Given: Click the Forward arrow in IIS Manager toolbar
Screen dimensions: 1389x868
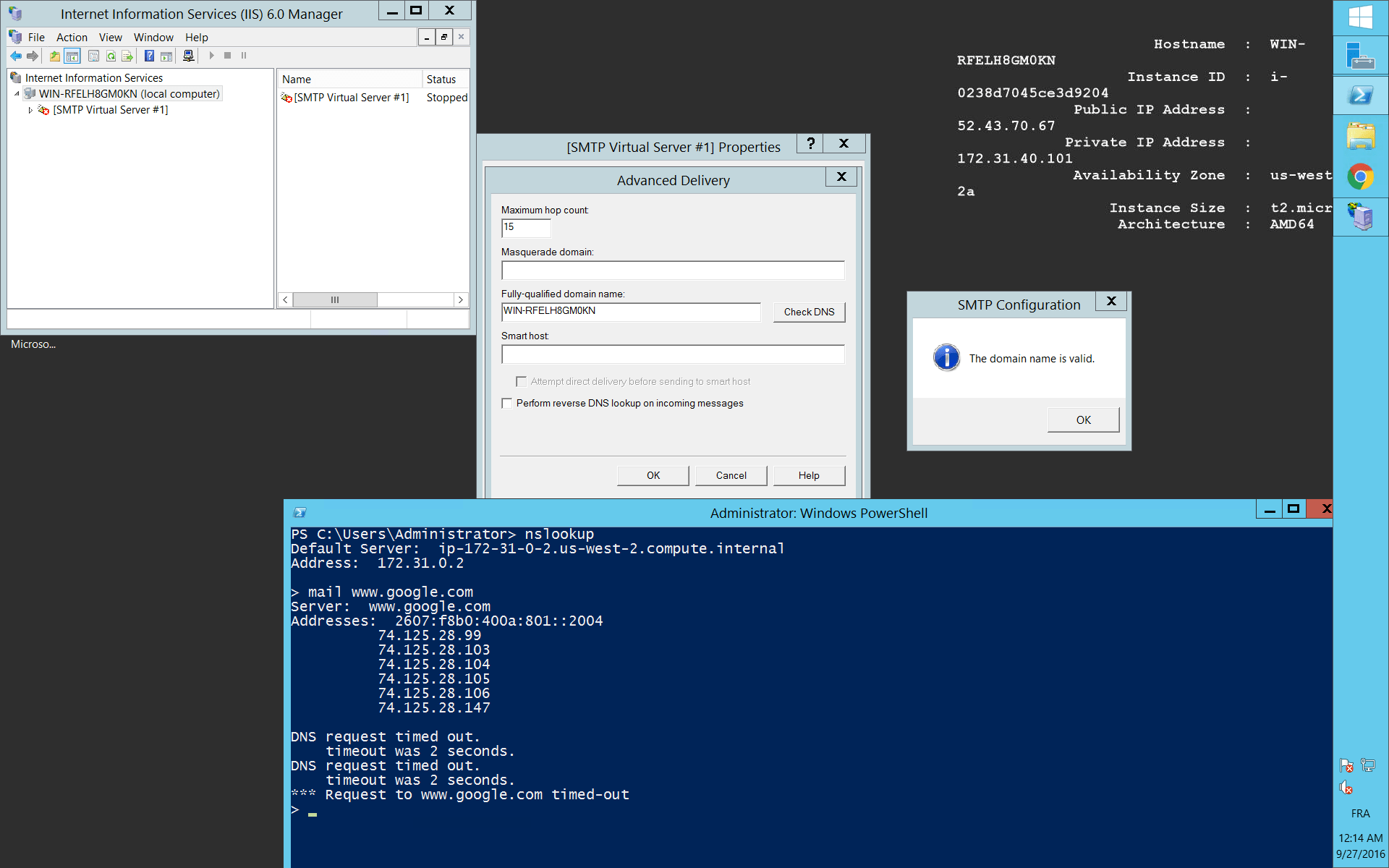Looking at the screenshot, I should coord(32,56).
